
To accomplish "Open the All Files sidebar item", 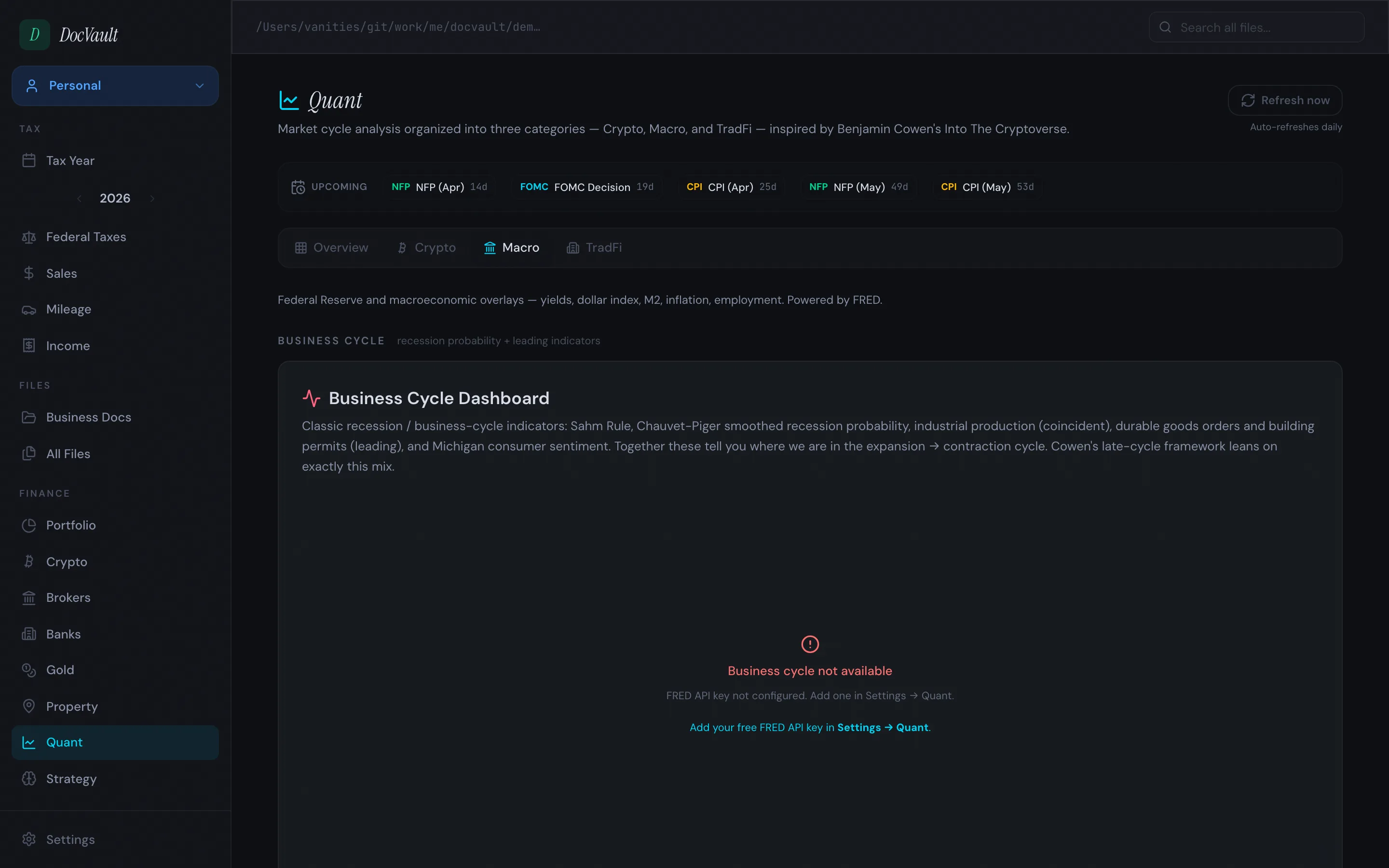I will pos(115,453).
